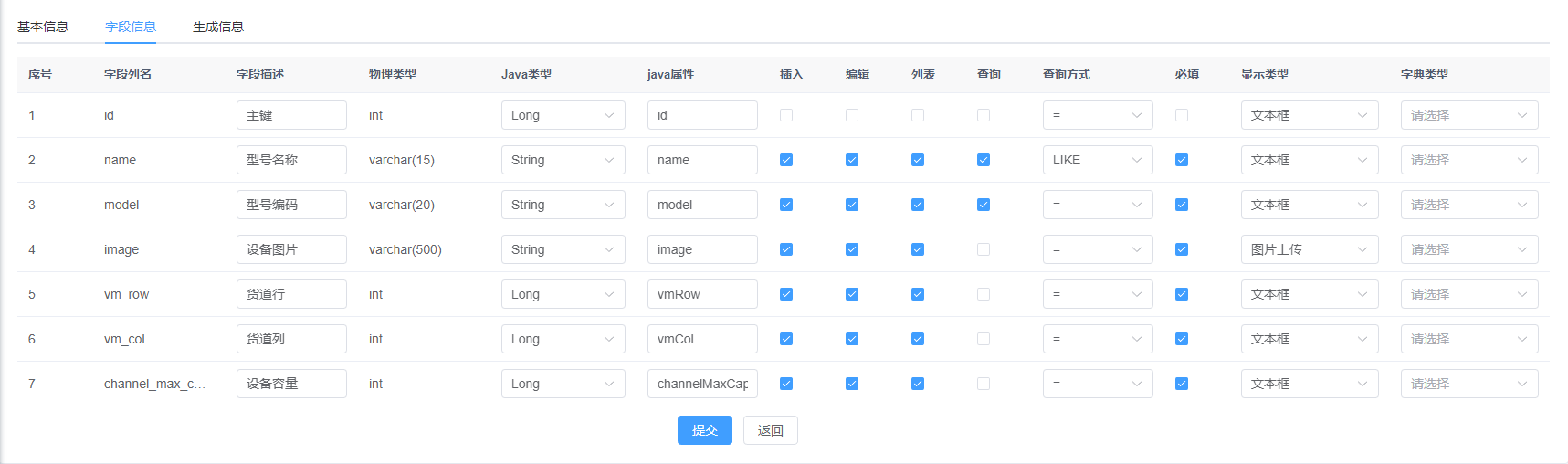Uncheck 列表 for channel_max_c row
This screenshot has width=1568, height=464.
click(918, 384)
